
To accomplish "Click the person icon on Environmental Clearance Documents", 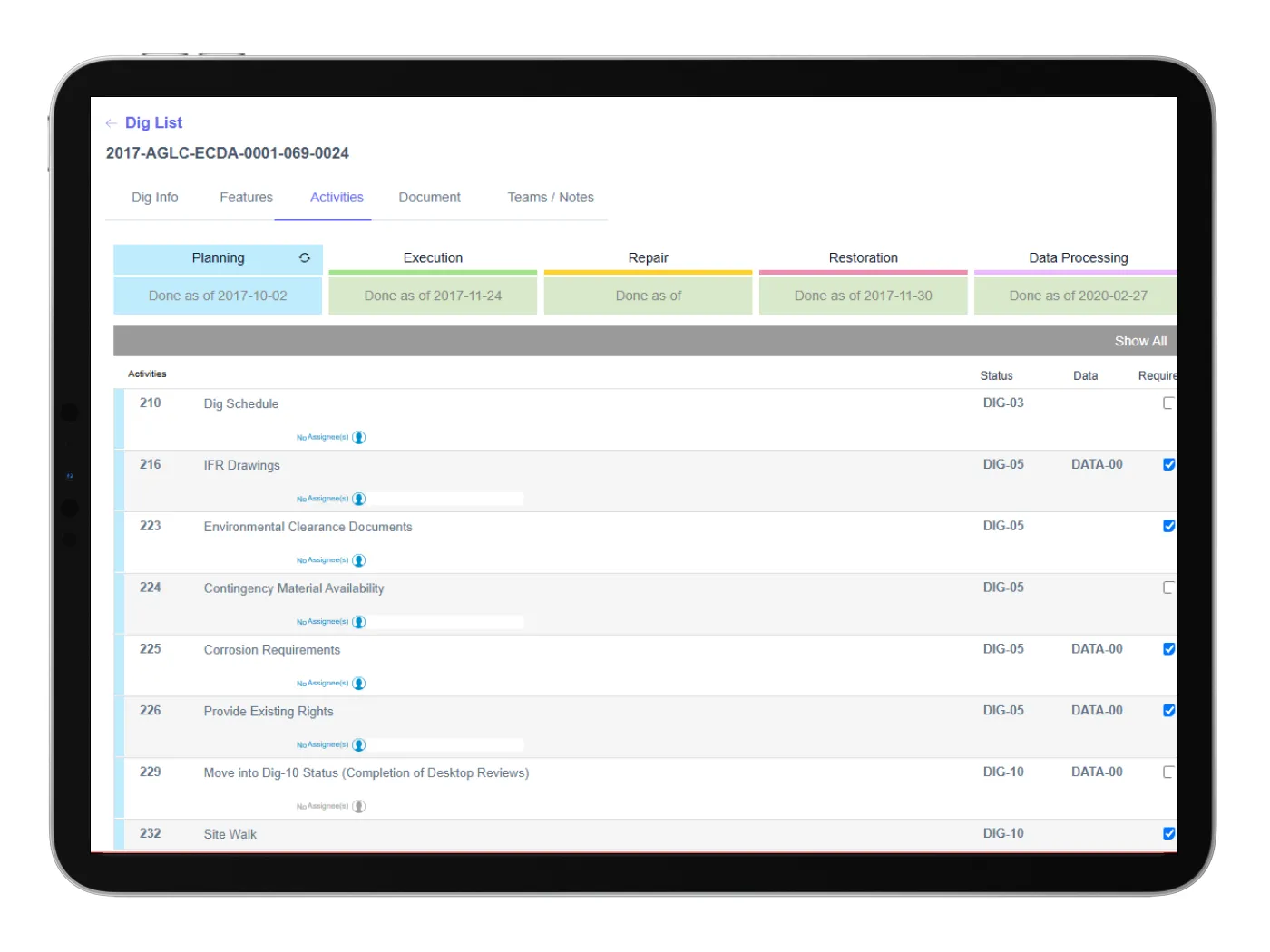I will coord(359,559).
